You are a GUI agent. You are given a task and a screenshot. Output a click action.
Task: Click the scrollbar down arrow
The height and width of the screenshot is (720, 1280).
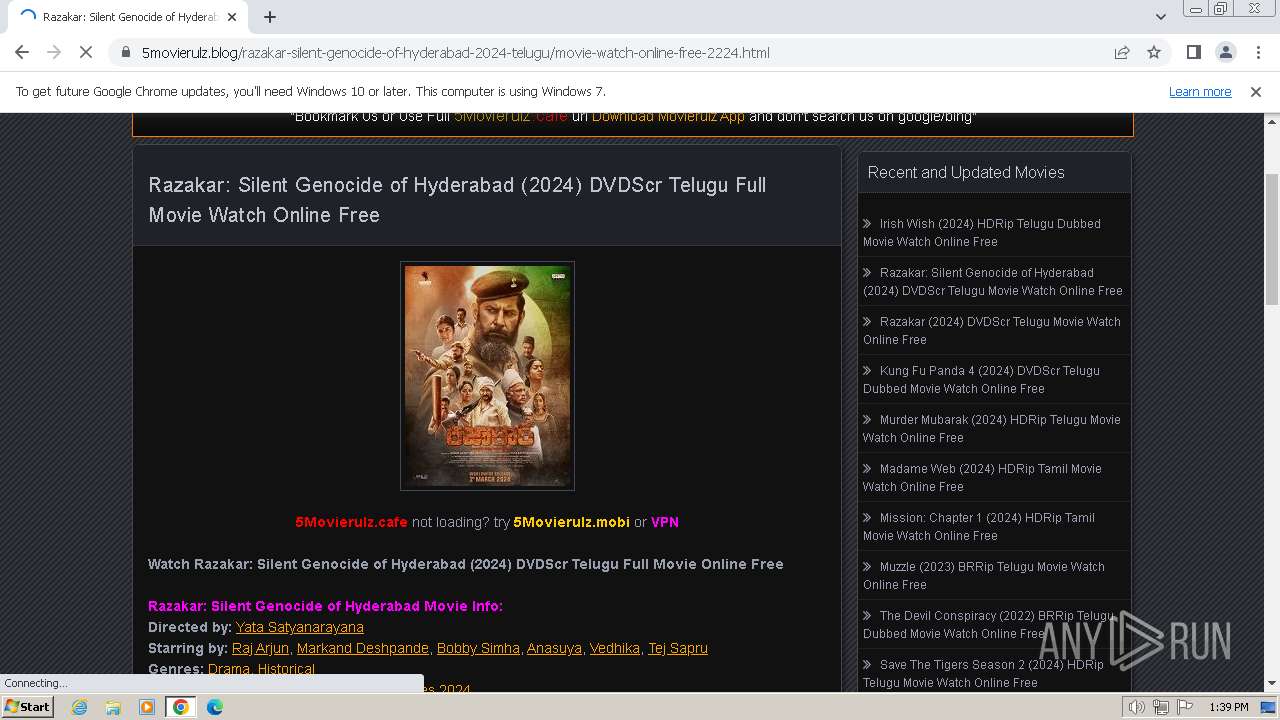tap(1271, 684)
